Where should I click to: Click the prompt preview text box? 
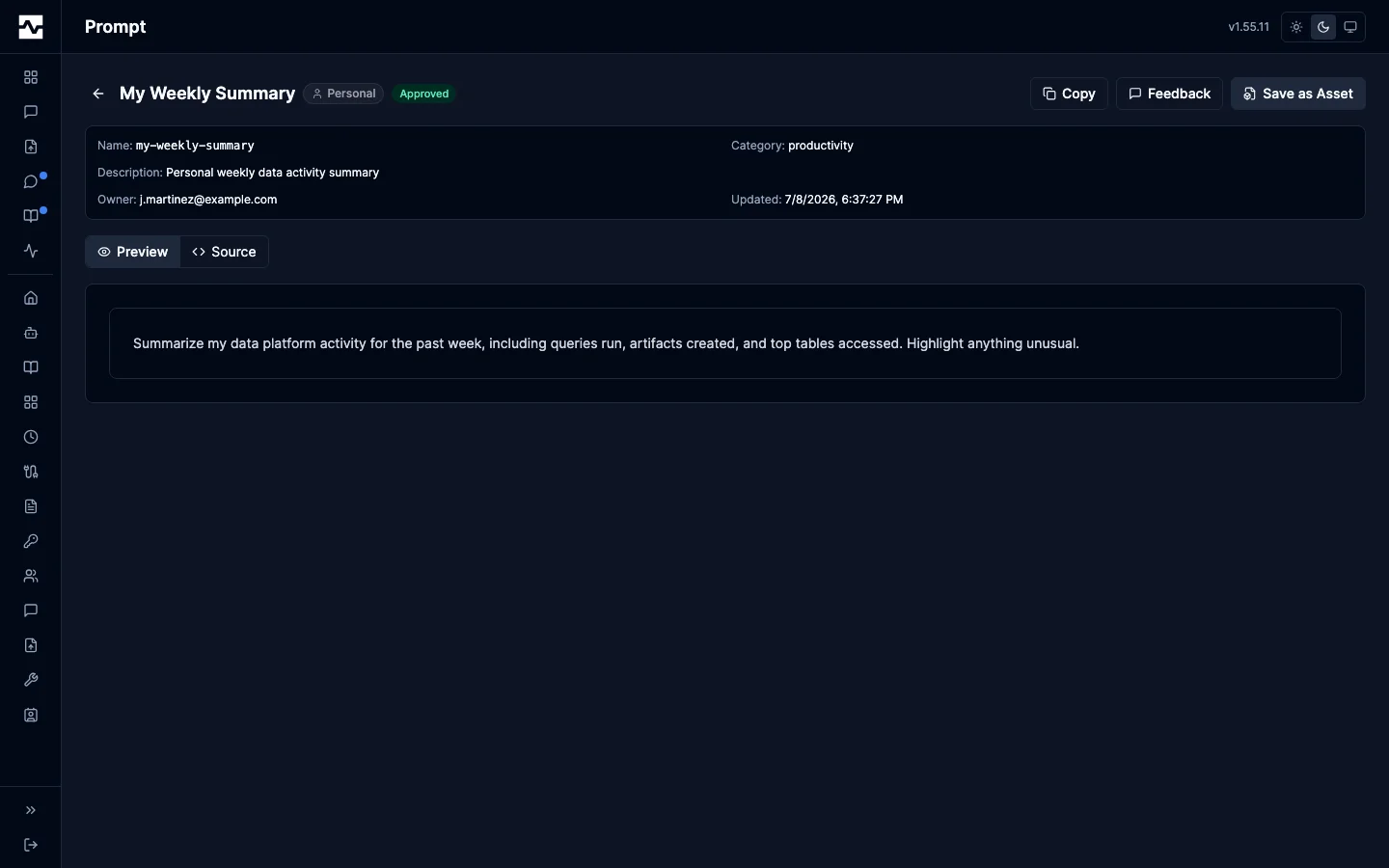(x=725, y=343)
